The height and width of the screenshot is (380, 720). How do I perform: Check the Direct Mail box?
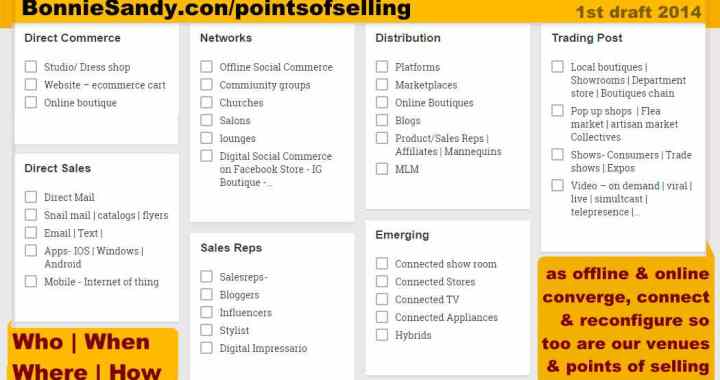31,197
